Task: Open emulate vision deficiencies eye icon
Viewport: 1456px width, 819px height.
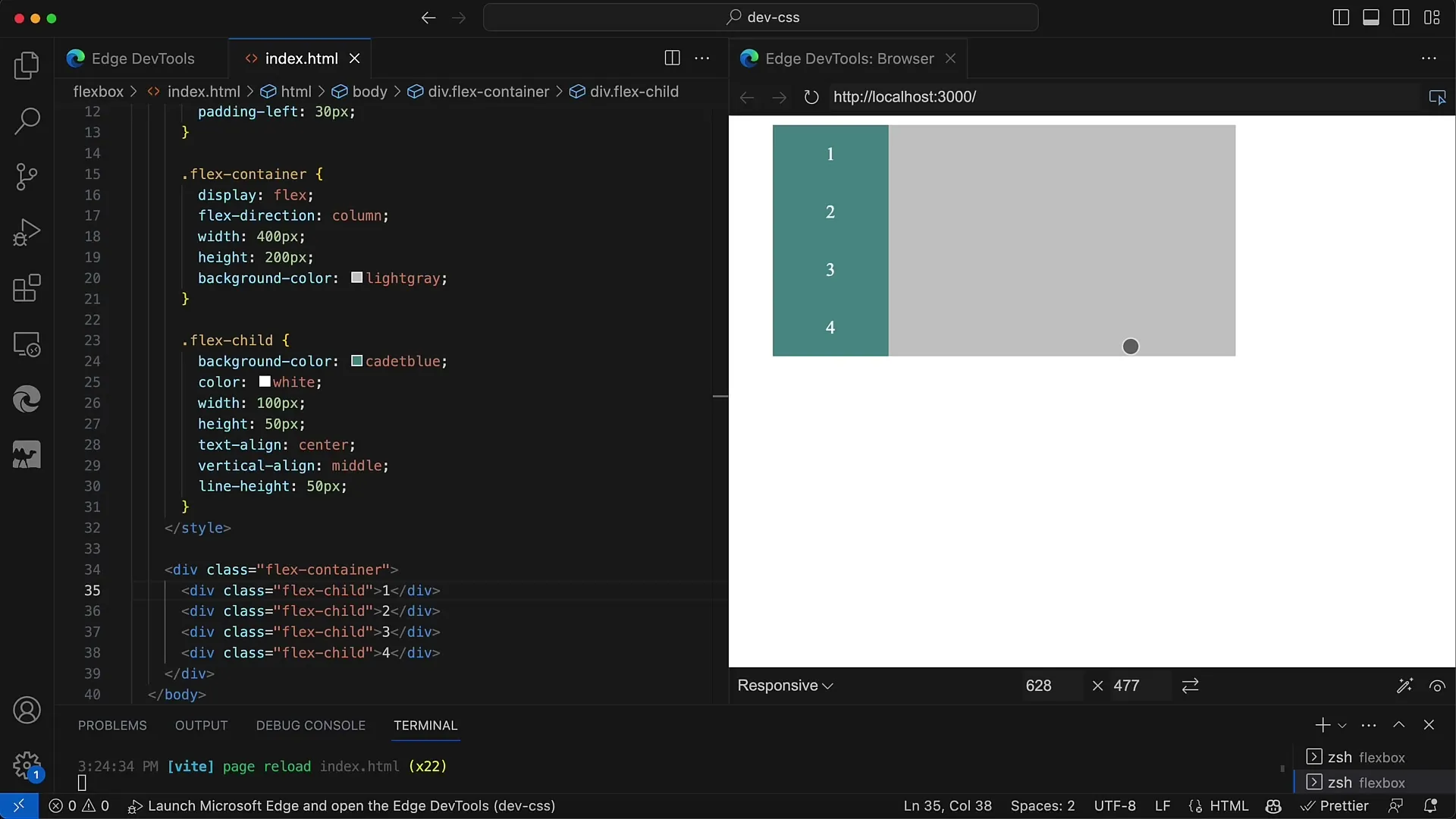Action: point(1437,686)
